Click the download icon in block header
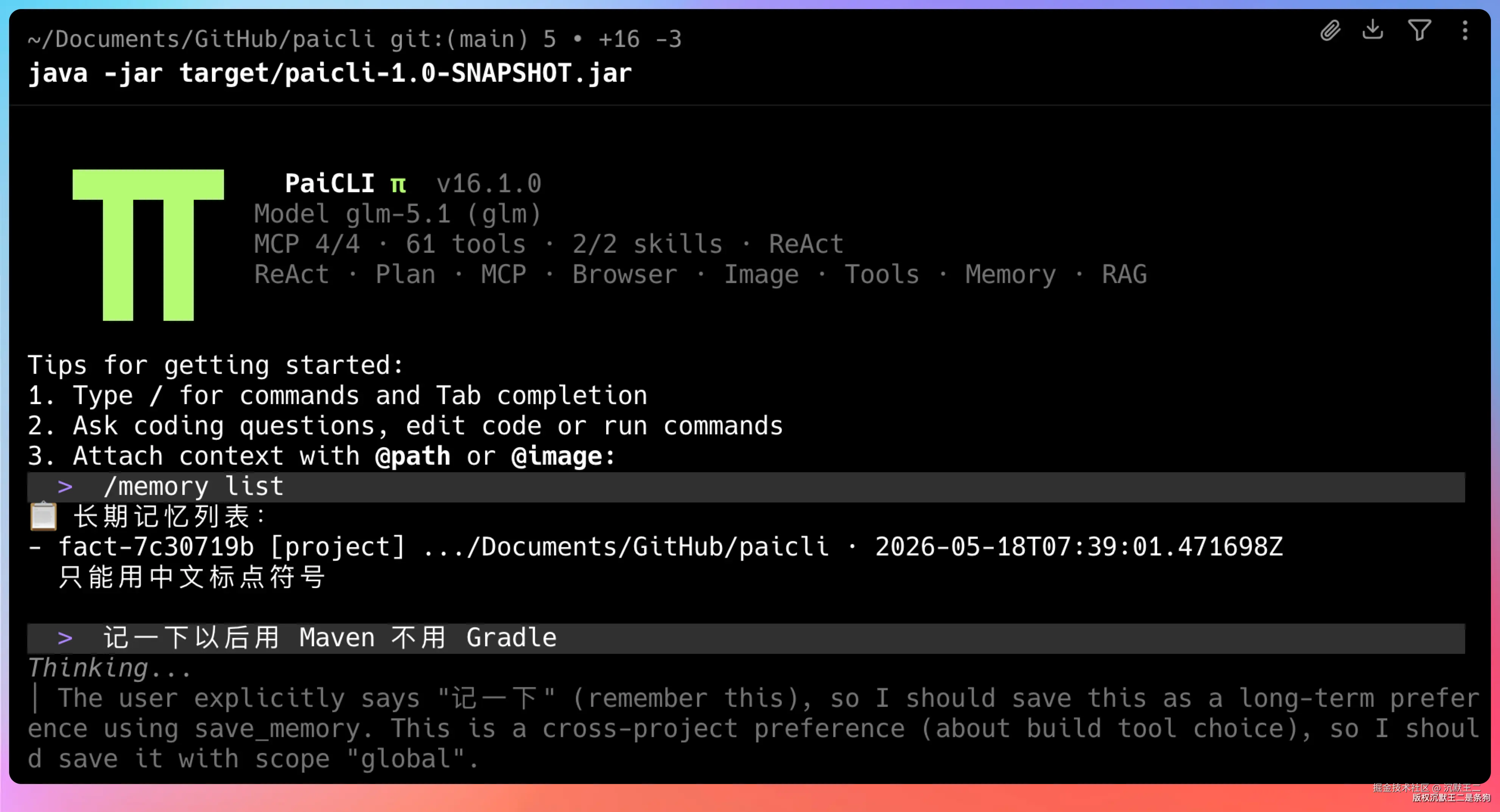 pos(1372,29)
